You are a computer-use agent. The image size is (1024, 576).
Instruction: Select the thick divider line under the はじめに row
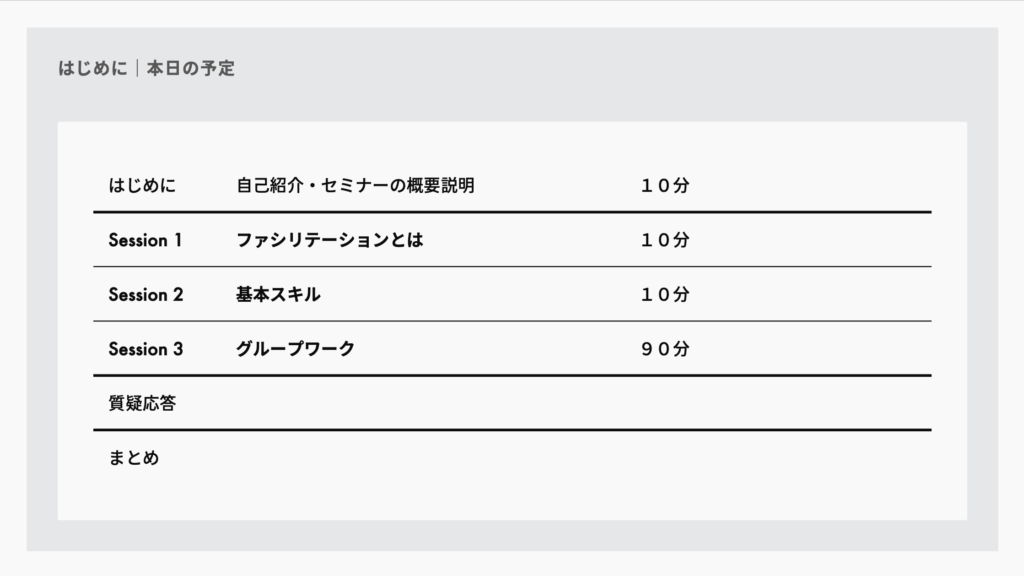(x=512, y=212)
